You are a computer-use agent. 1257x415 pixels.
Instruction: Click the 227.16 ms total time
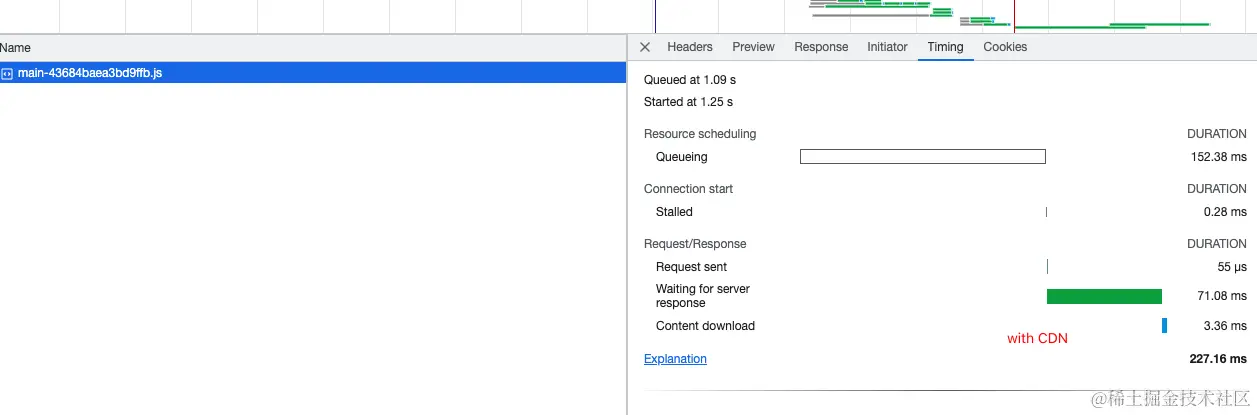1218,359
